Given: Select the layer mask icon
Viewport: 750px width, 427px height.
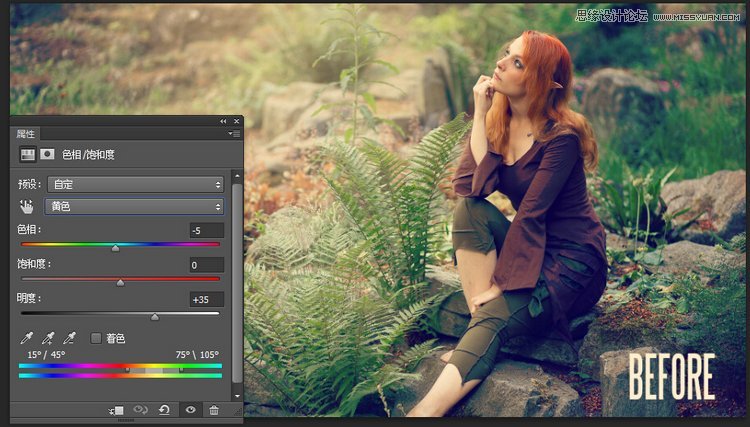Looking at the screenshot, I should point(47,155).
